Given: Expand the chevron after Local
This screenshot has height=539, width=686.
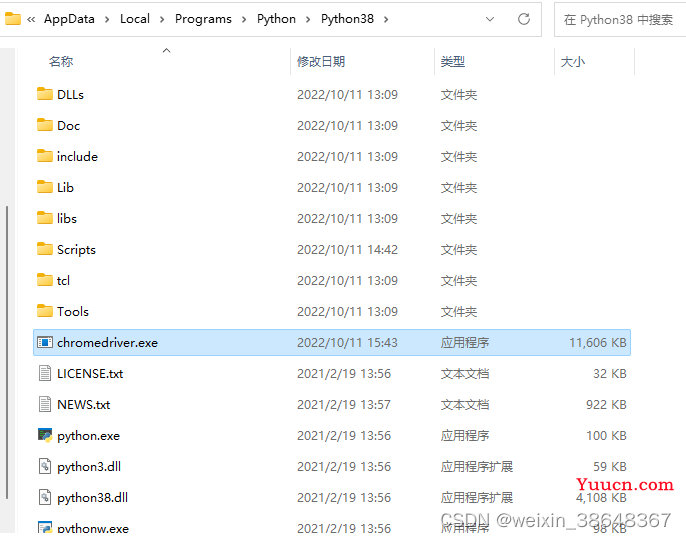Looking at the screenshot, I should (162, 20).
